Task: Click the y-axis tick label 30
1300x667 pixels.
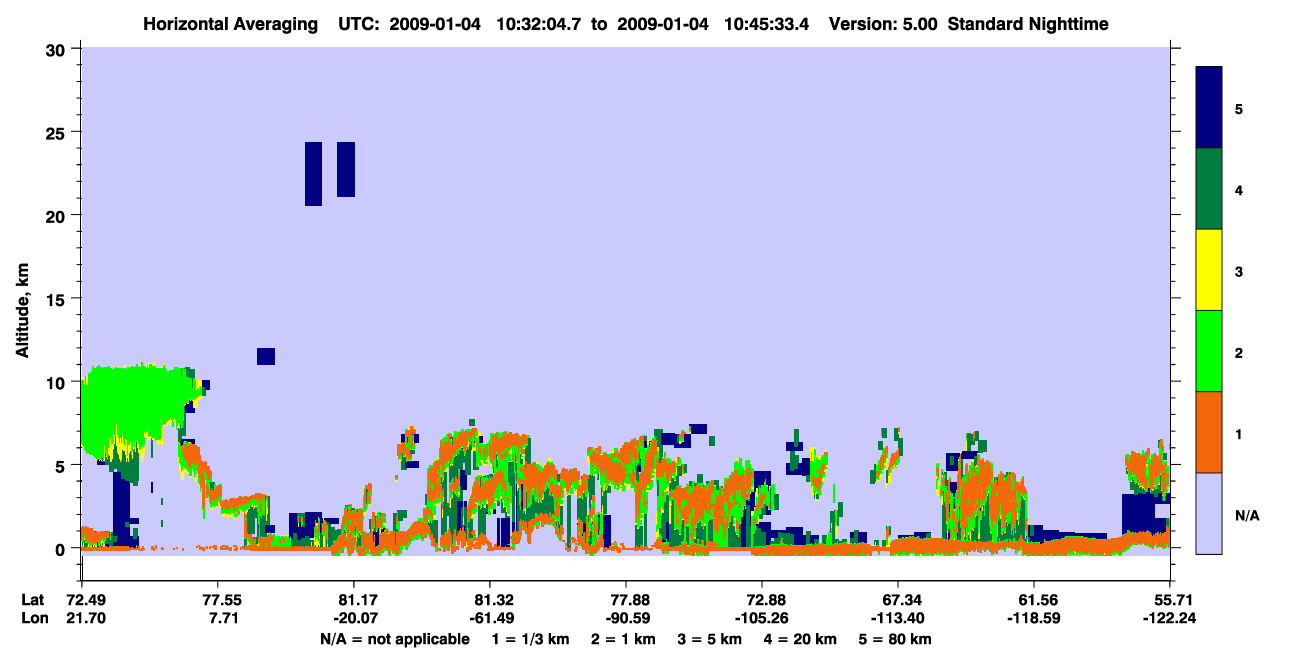Action: (58, 48)
